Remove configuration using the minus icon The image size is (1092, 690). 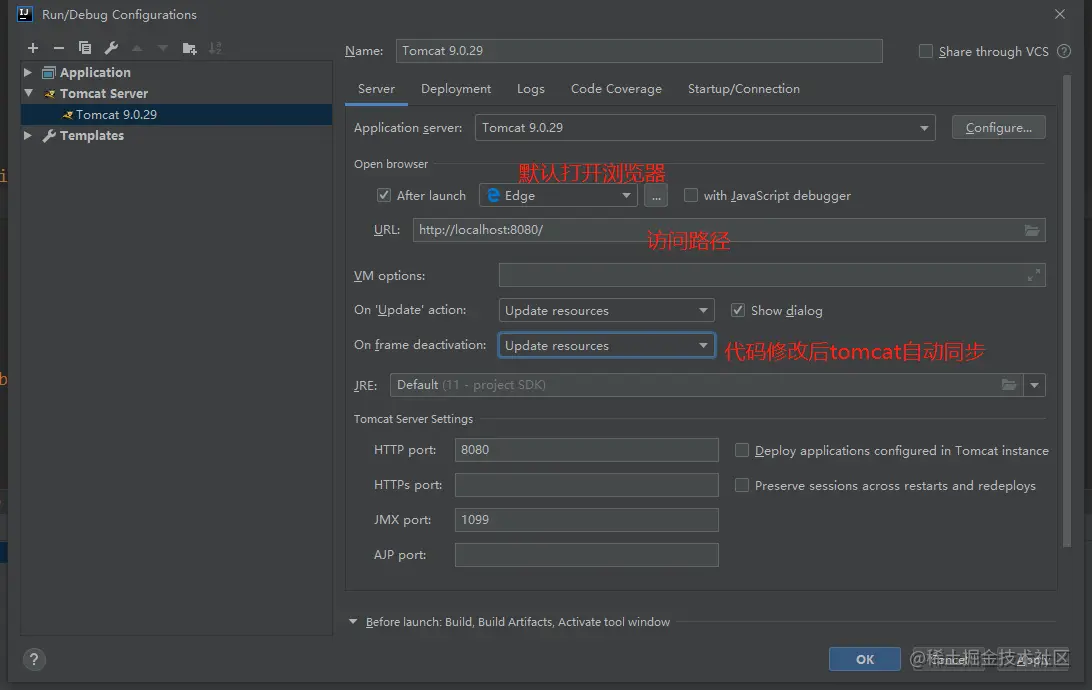[x=58, y=48]
